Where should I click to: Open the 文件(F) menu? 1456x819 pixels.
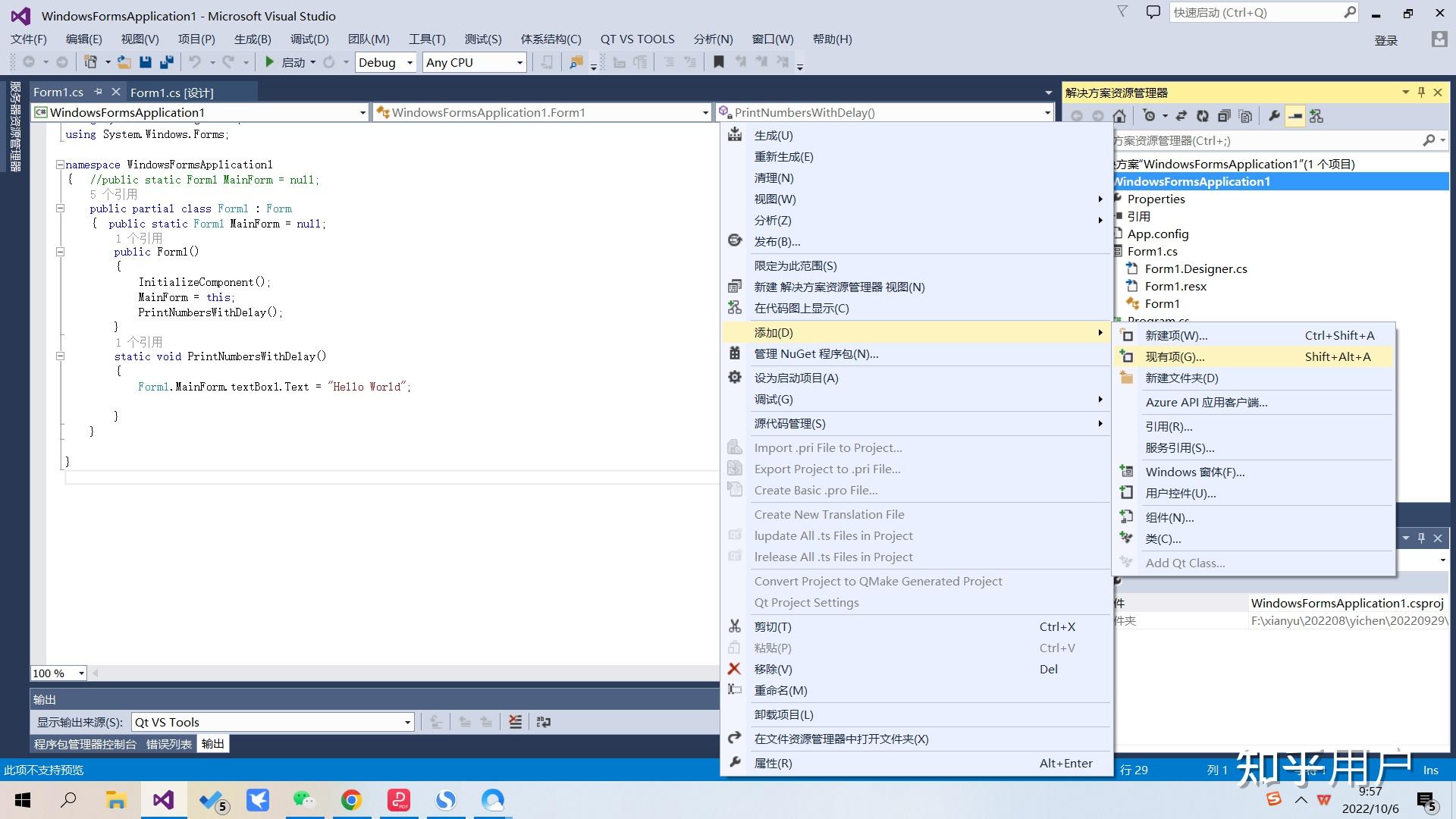(x=29, y=39)
